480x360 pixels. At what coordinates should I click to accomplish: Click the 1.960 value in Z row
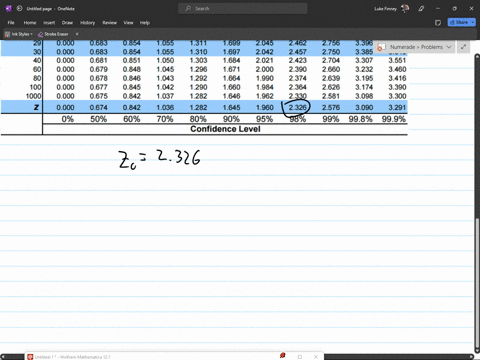coord(264,107)
